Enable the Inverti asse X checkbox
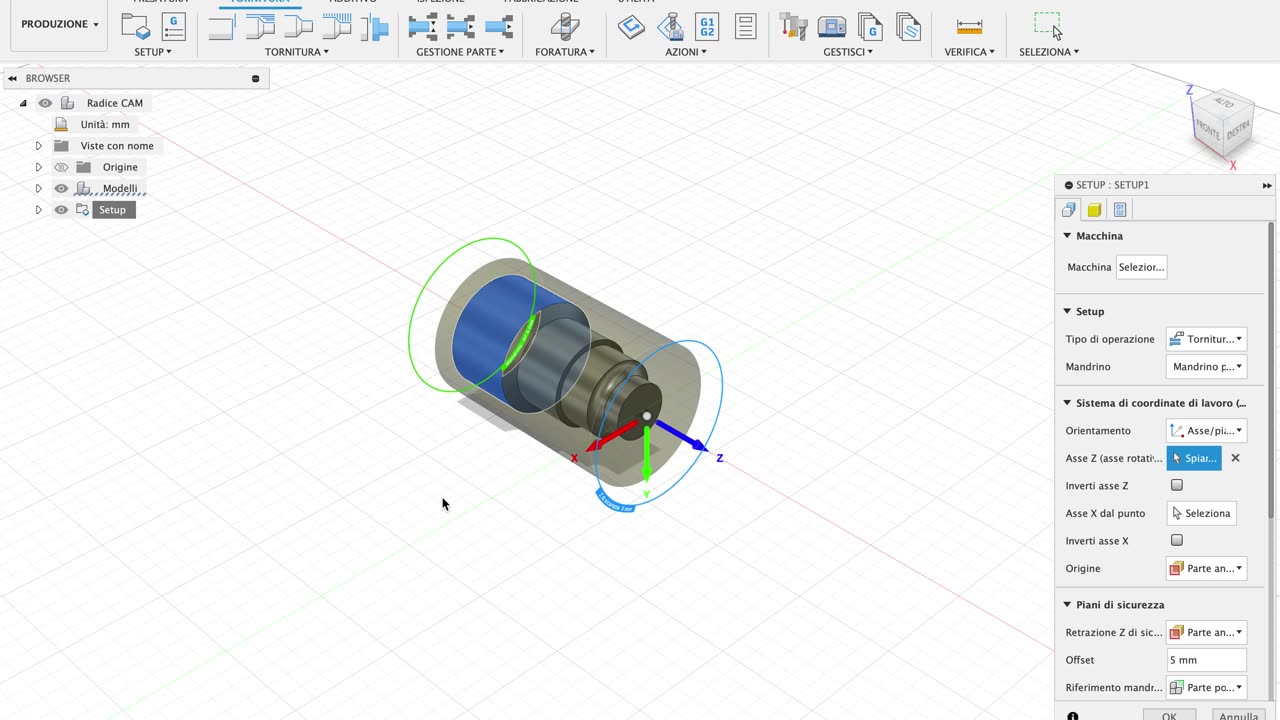 click(x=1177, y=540)
